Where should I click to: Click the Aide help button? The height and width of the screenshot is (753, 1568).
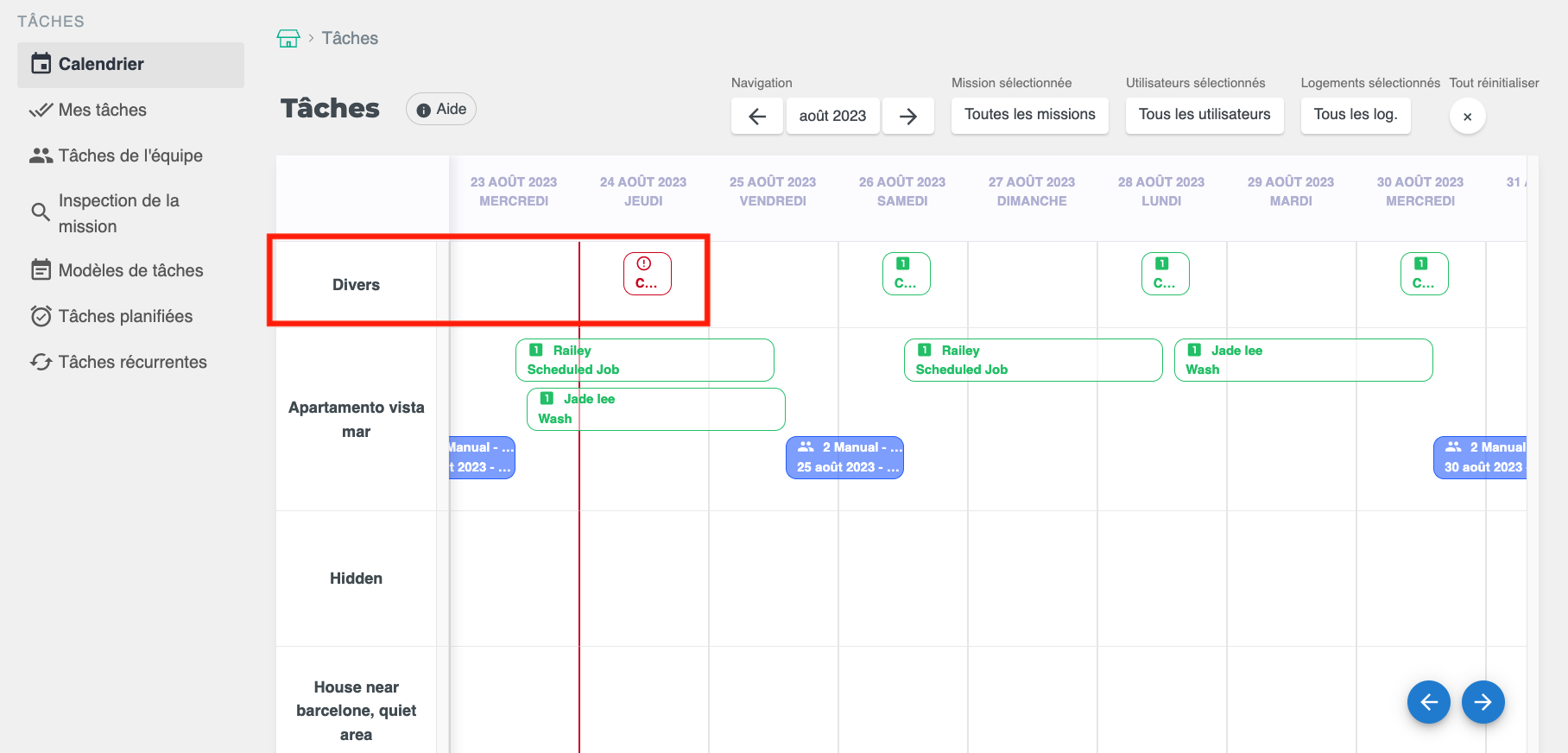coord(441,109)
